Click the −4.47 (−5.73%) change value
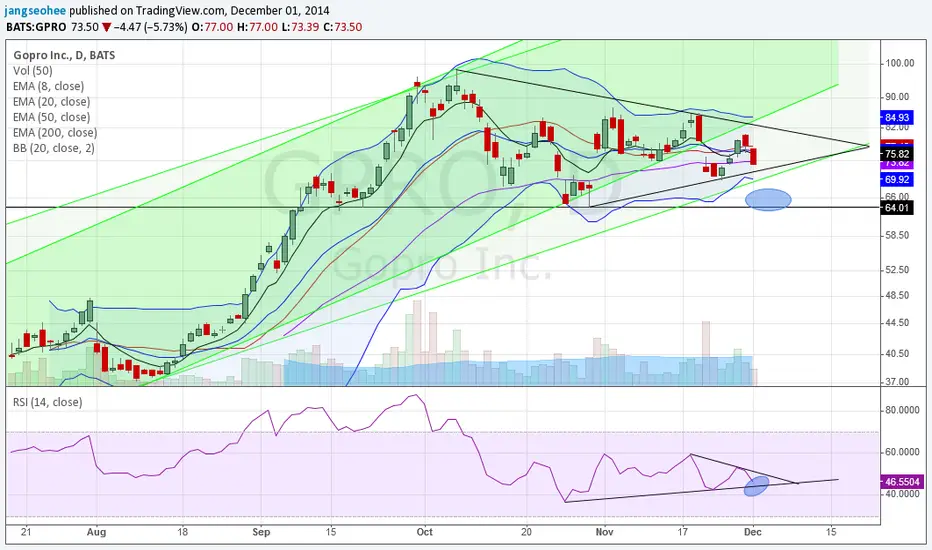 point(151,27)
